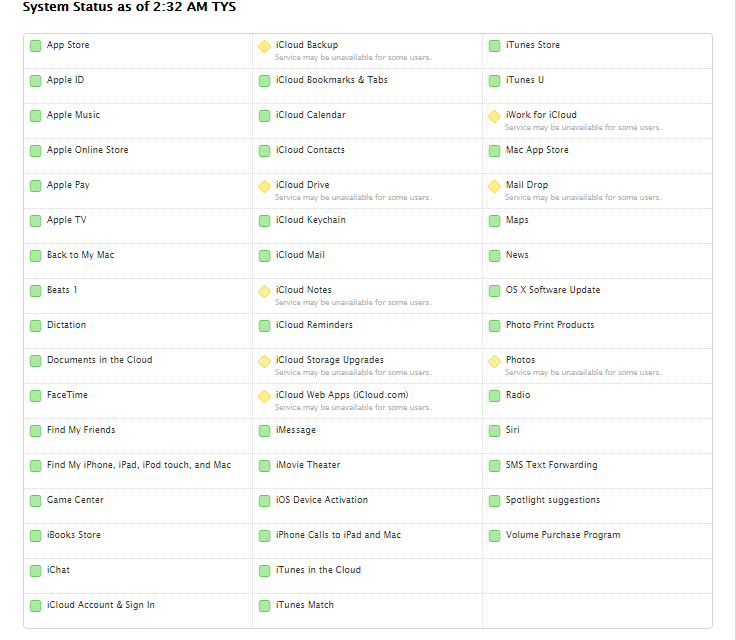The height and width of the screenshot is (640, 736).
Task: Open the iWork for iCloud entry
Action: pos(541,115)
